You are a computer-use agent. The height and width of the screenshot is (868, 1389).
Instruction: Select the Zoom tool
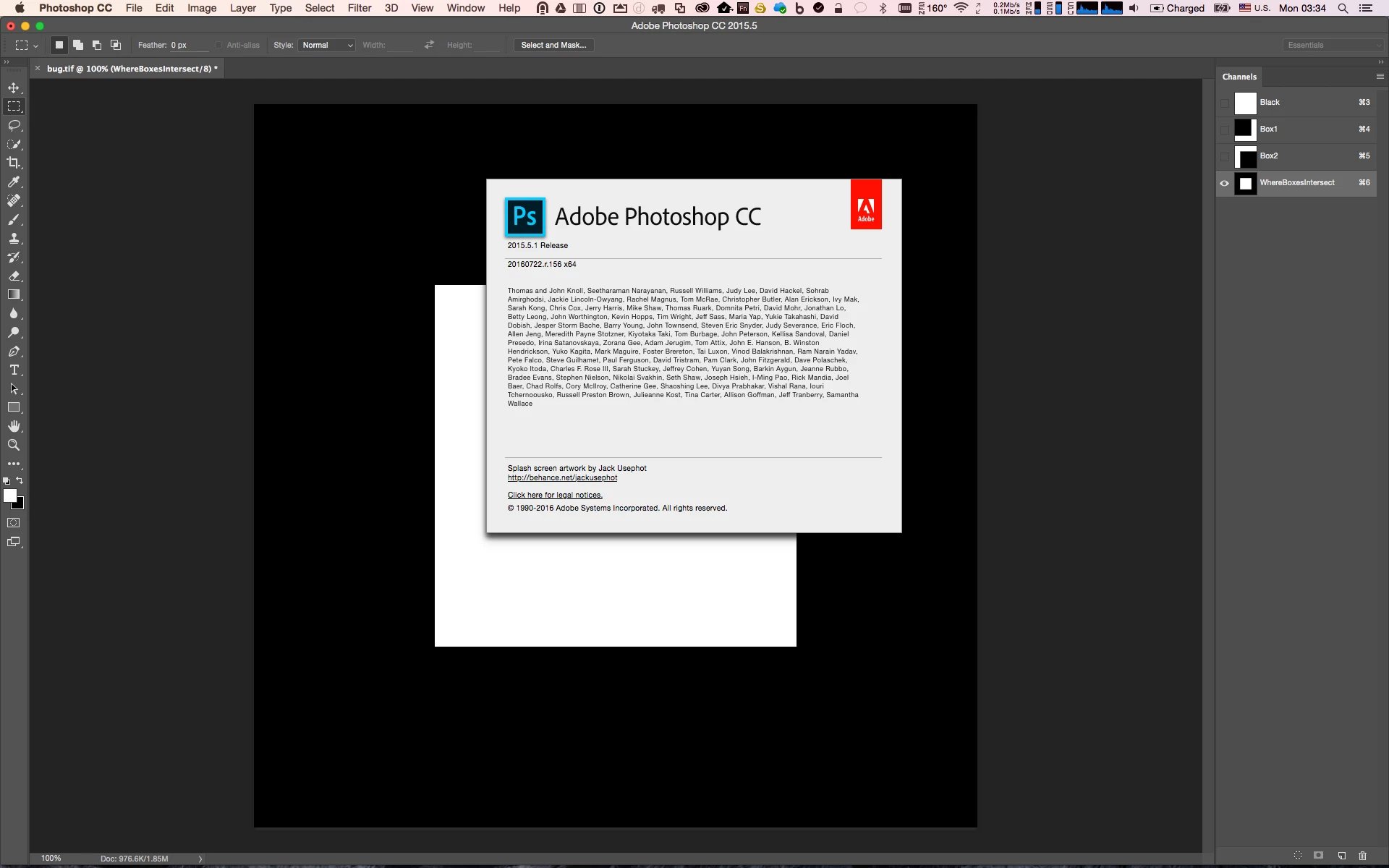tap(14, 445)
